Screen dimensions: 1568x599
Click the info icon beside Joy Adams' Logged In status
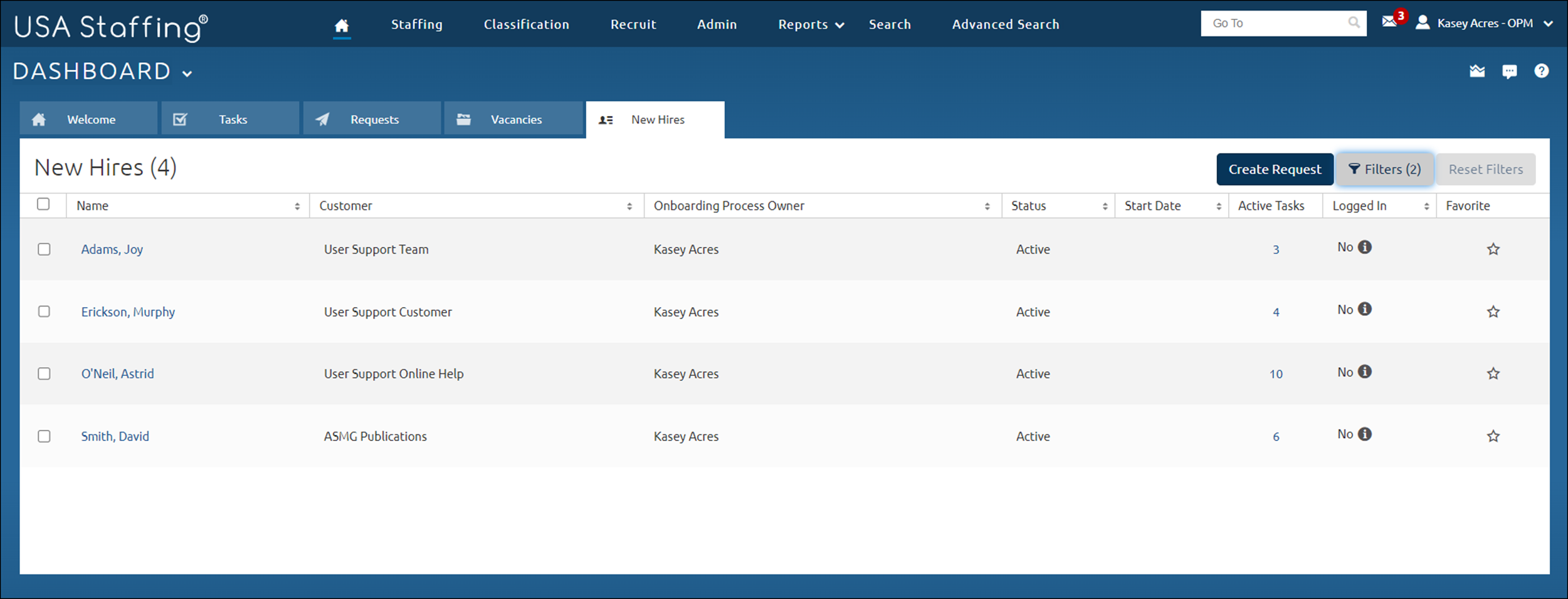coord(1364,247)
